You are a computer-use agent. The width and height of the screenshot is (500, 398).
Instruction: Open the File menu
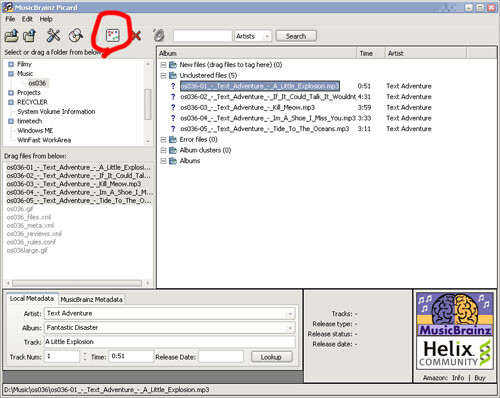10,19
